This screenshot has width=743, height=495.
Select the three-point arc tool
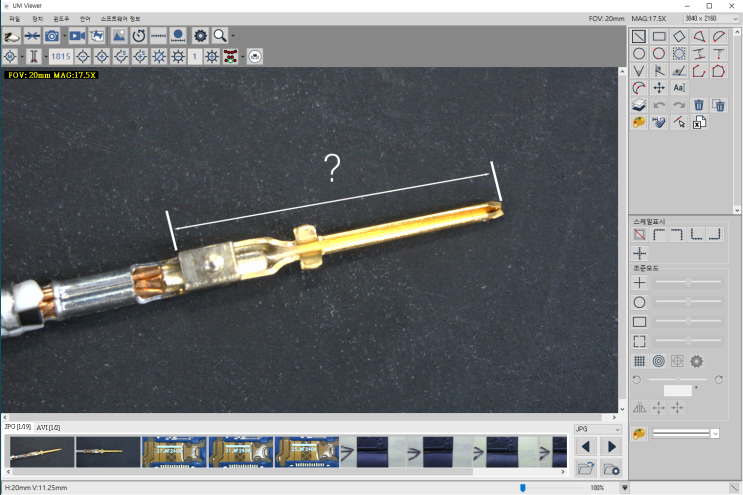pos(639,88)
